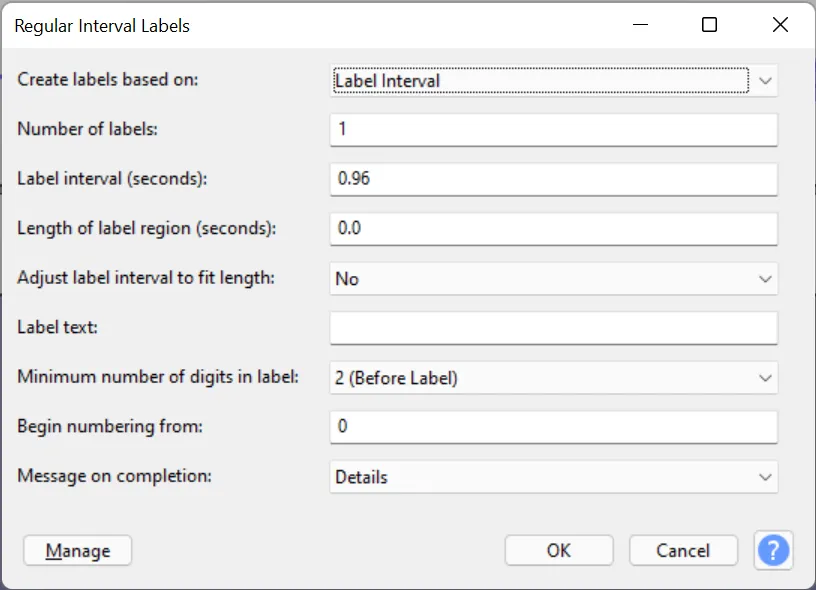The width and height of the screenshot is (816, 590).
Task: Select the Begin numbering from field
Action: [x=553, y=427]
